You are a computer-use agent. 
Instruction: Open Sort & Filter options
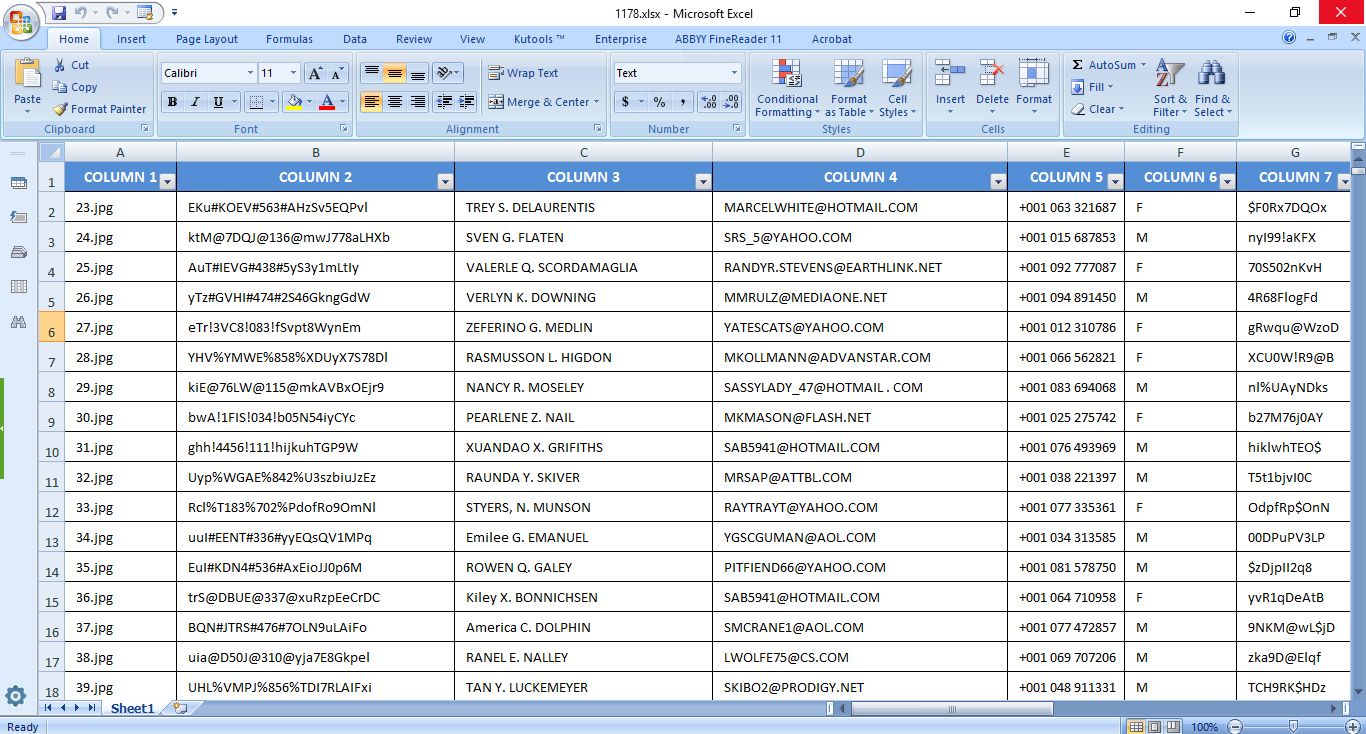click(1168, 89)
